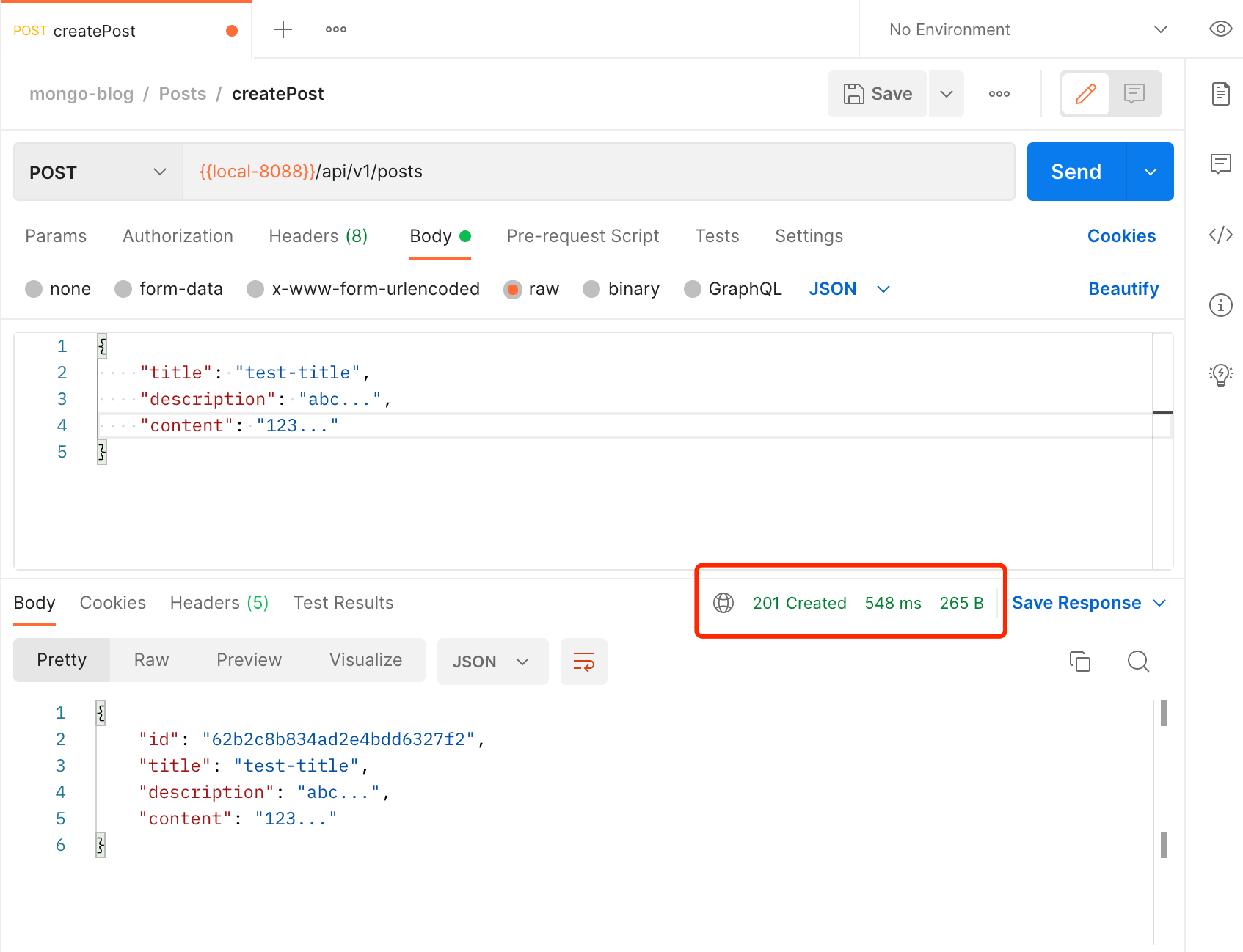Open the POST method dropdown
1243x952 pixels.
[x=98, y=172]
